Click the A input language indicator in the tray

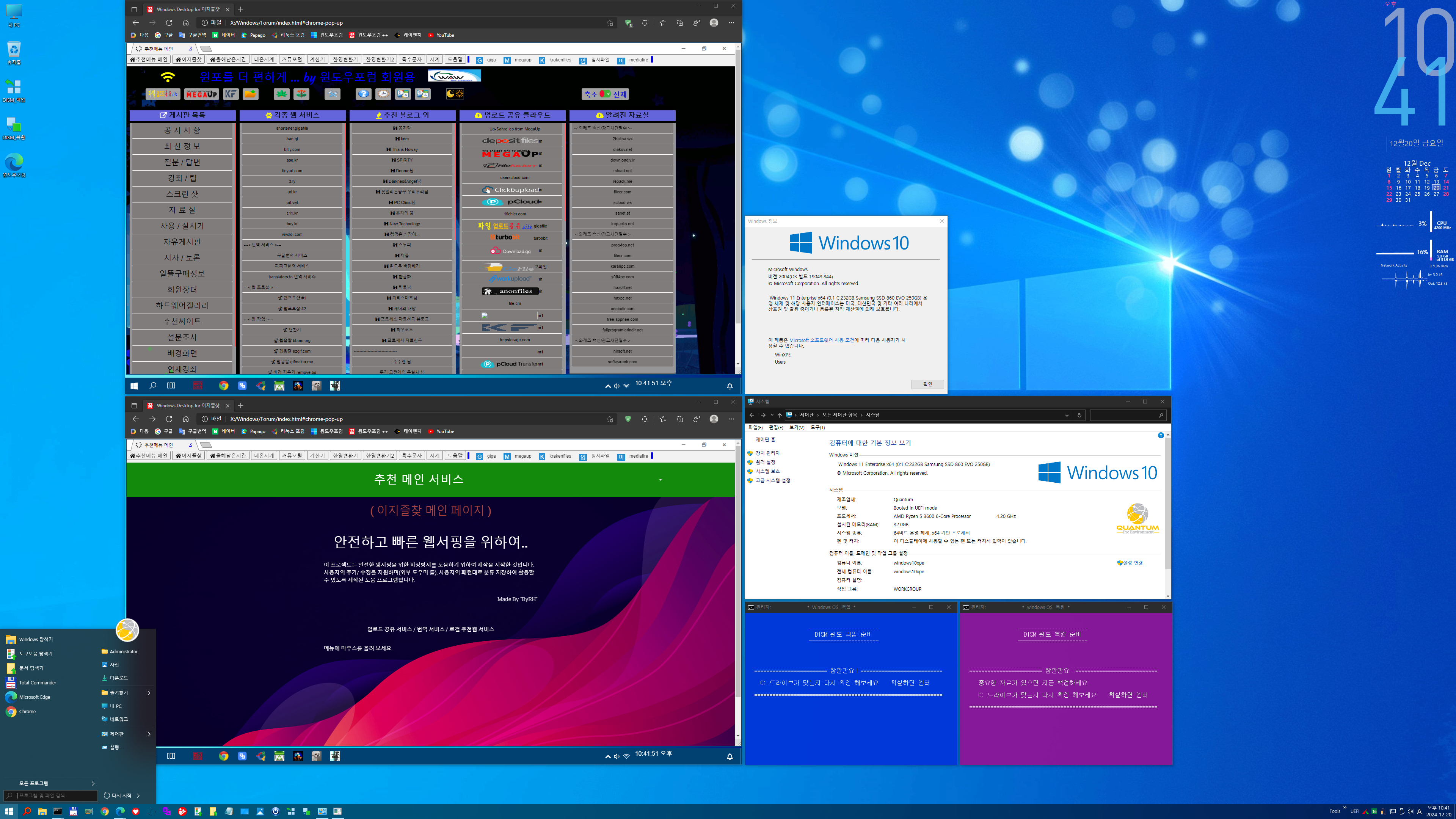(1419, 812)
